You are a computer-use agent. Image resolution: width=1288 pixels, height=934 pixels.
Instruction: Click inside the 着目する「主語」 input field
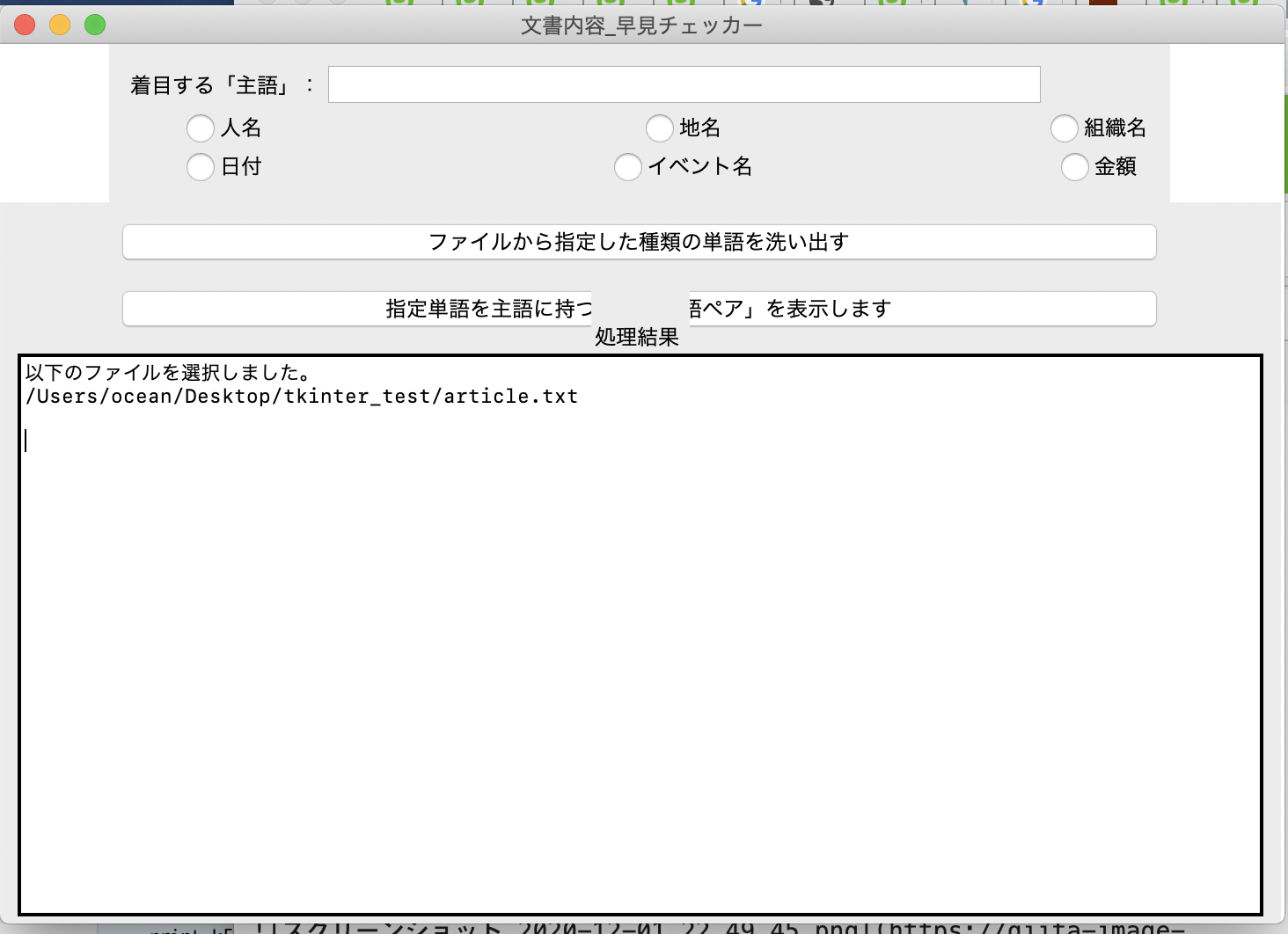[684, 84]
